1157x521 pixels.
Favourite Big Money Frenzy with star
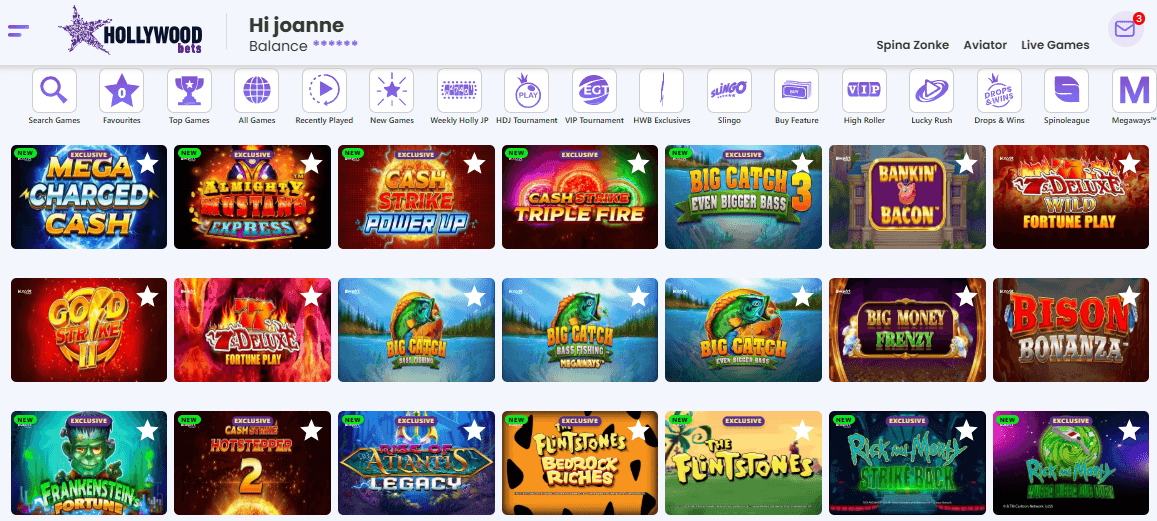pyautogui.click(x=966, y=297)
